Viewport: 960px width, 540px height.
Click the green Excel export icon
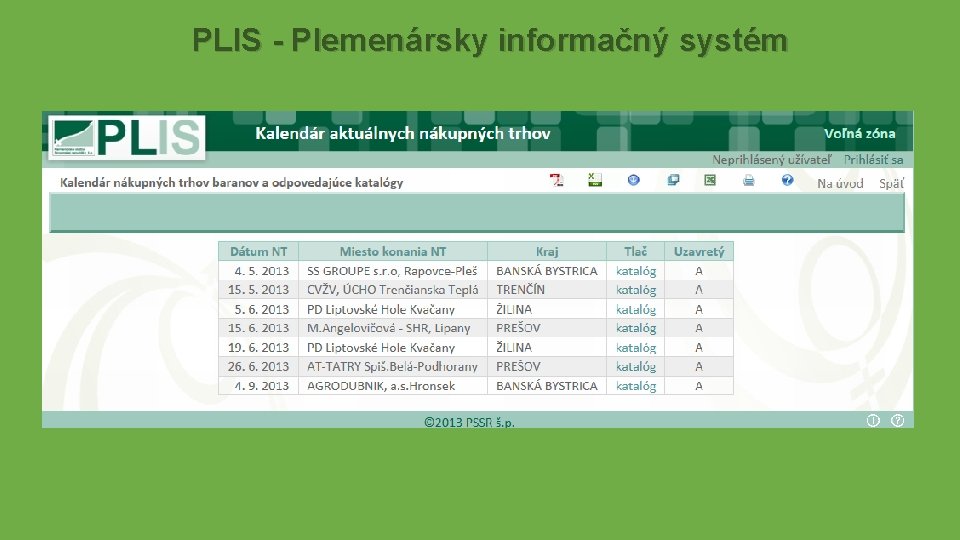(710, 180)
